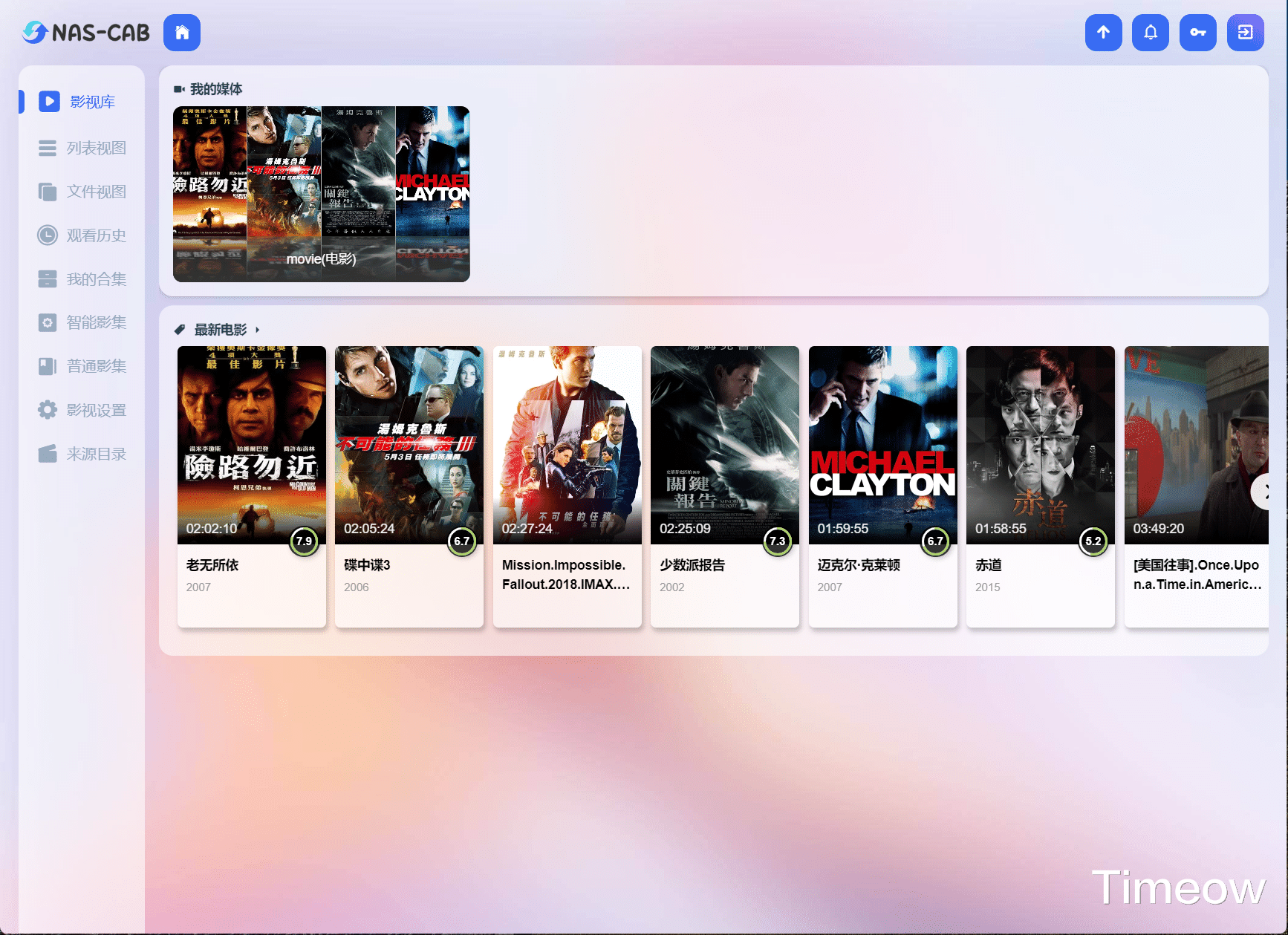Click 迈克尔·克莱顿 title text
Image resolution: width=1288 pixels, height=935 pixels.
[859, 565]
